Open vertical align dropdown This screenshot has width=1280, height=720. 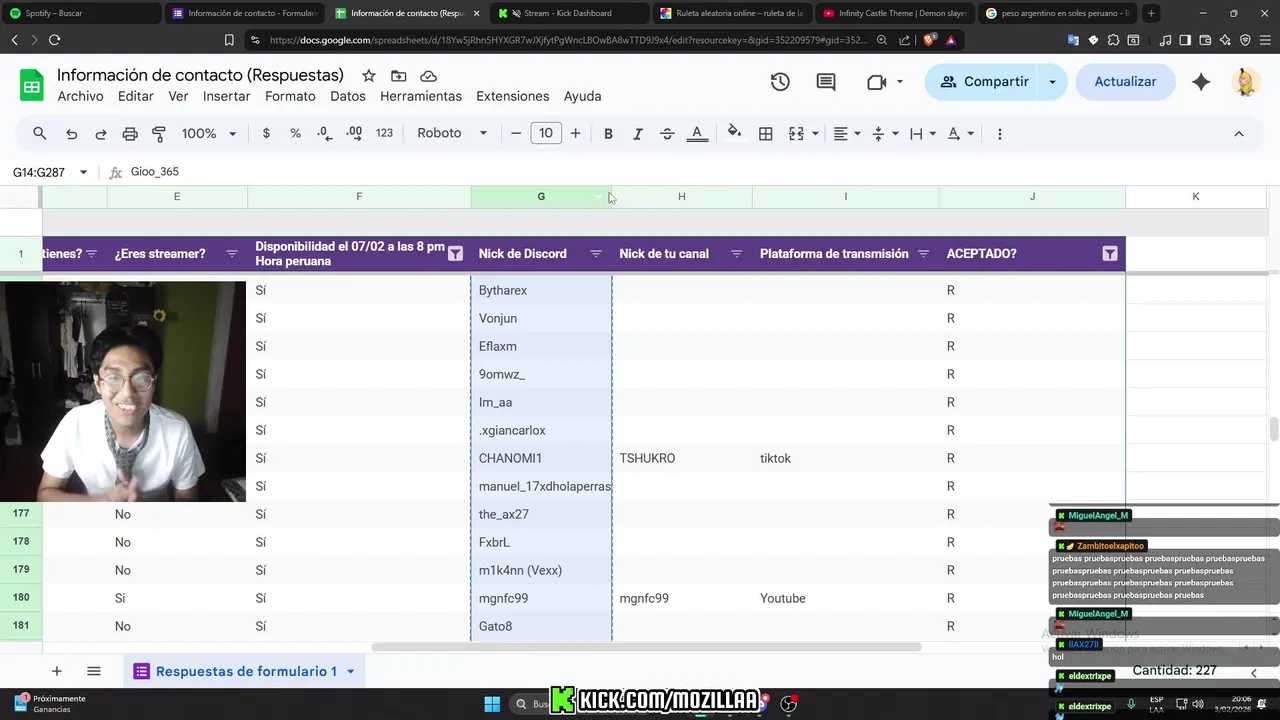tap(886, 133)
